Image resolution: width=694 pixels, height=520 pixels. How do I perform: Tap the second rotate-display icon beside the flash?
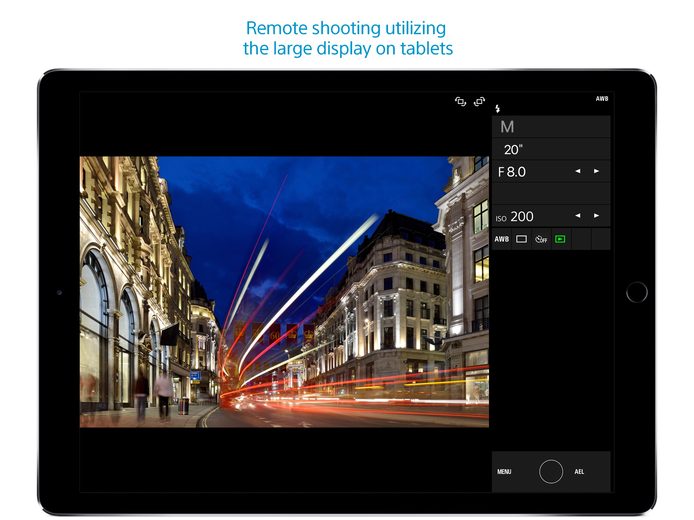click(x=479, y=102)
